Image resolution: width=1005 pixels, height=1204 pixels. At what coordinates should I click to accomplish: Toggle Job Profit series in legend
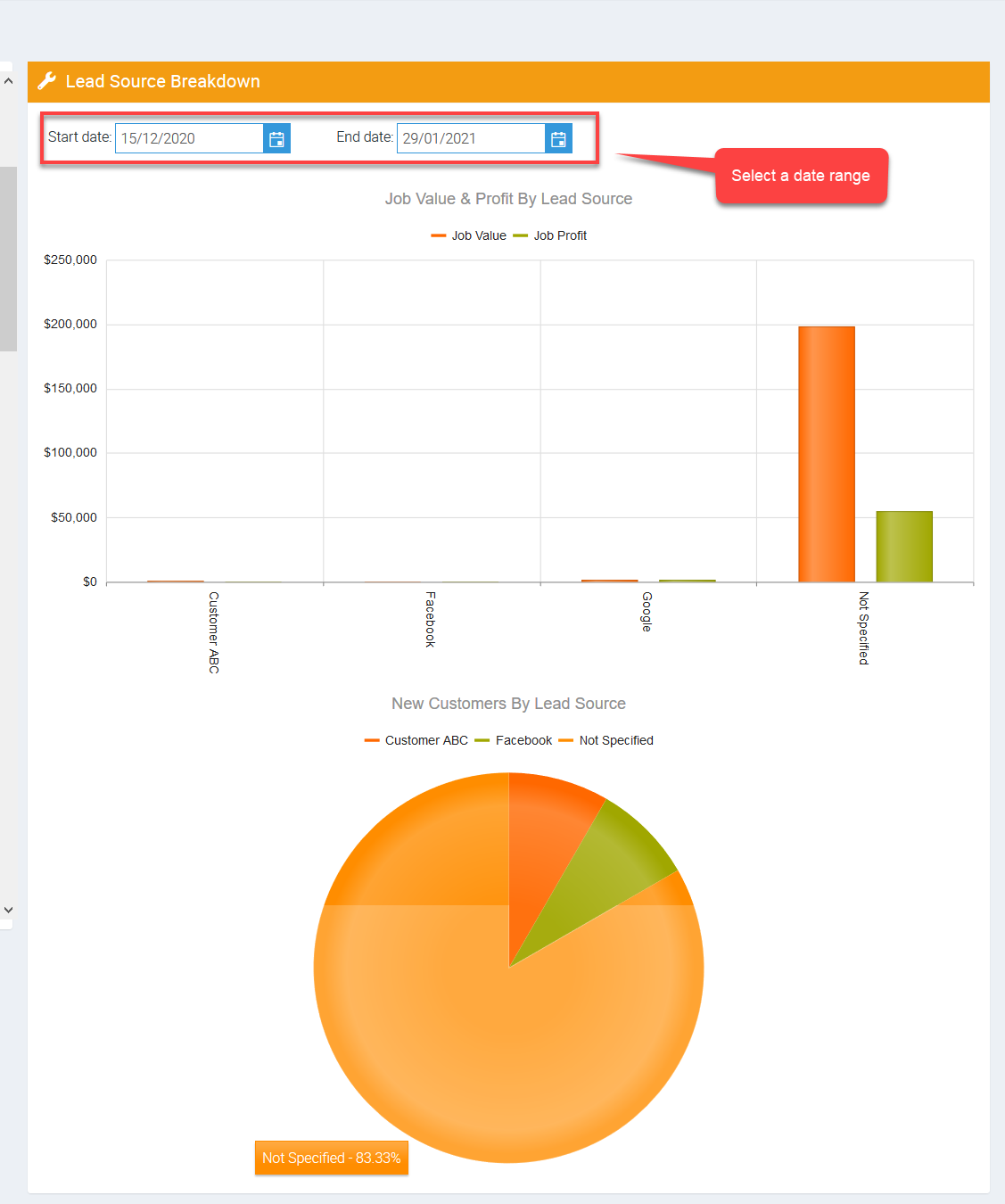[550, 235]
